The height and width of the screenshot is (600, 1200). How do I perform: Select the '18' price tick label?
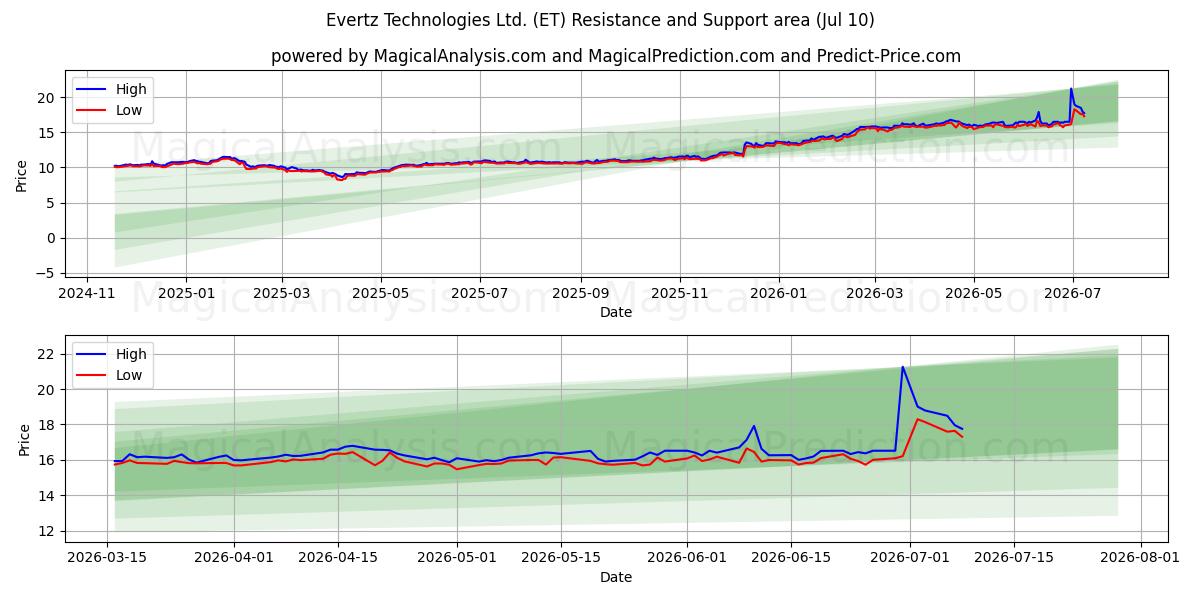tap(48, 425)
